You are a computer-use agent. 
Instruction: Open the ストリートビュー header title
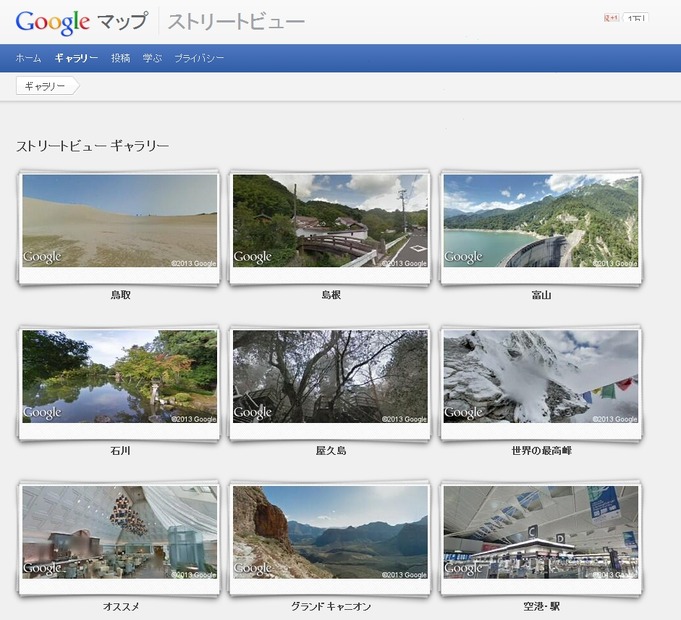[x=236, y=22]
